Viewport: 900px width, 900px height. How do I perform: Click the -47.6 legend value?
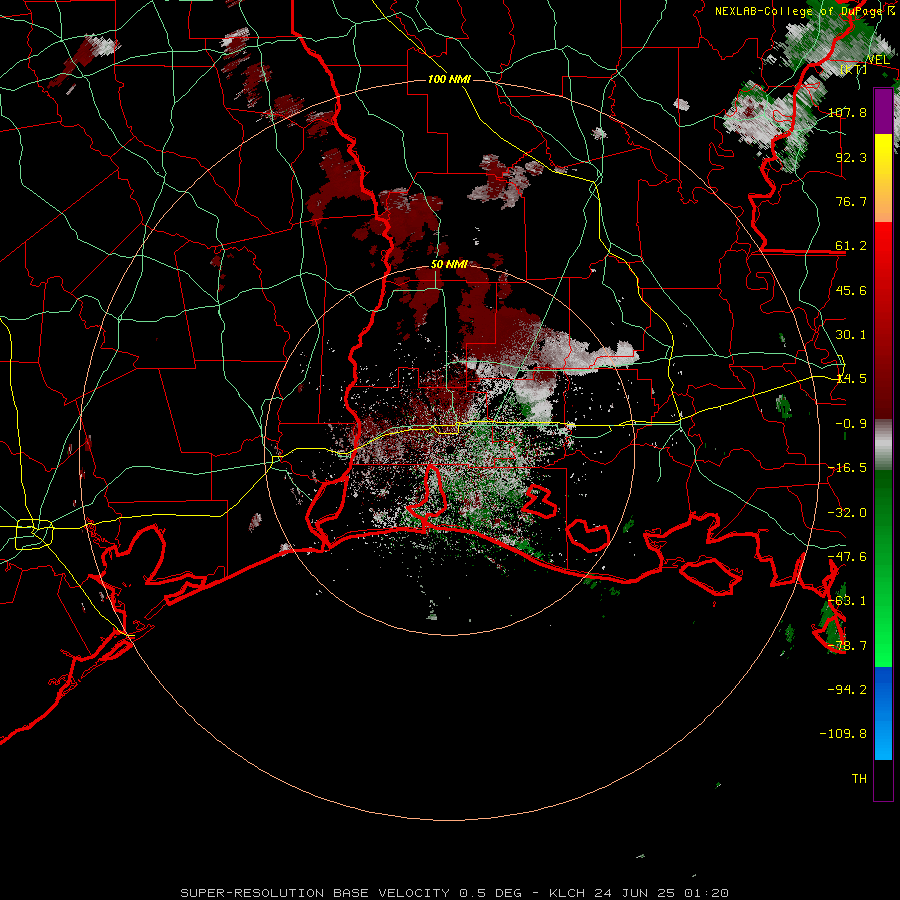pos(847,557)
